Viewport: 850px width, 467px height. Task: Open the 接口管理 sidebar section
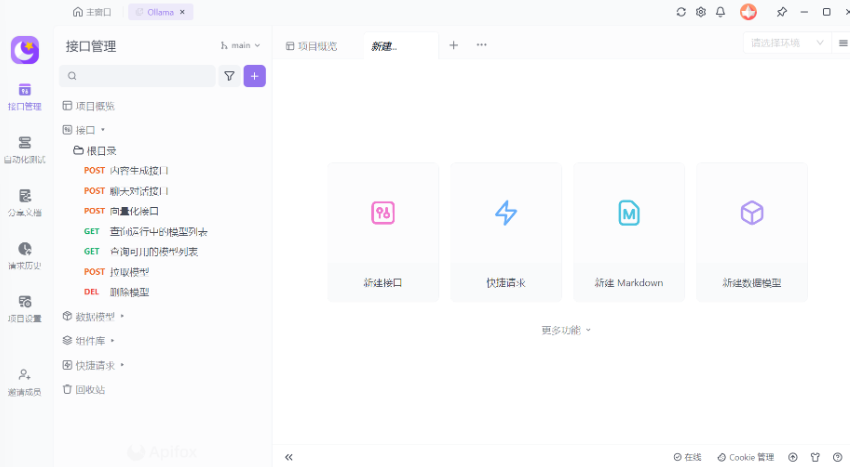pos(24,97)
